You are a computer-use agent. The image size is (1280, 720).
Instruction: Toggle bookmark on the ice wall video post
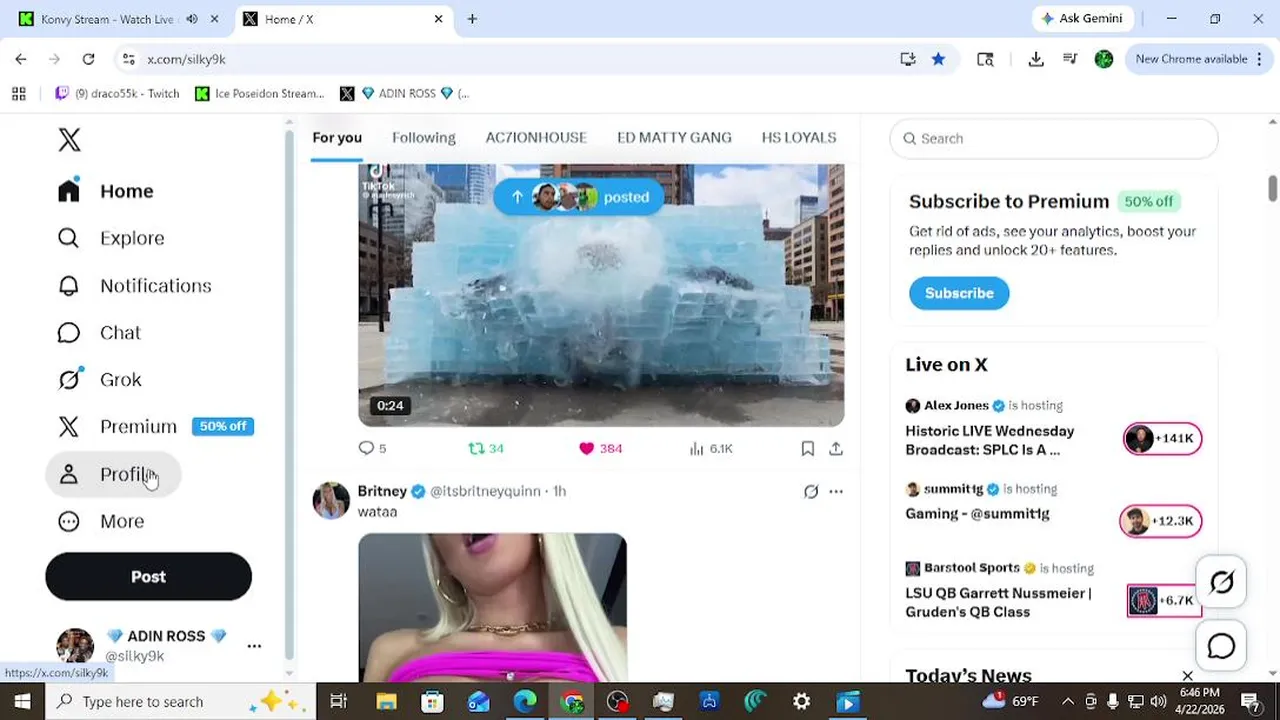808,448
